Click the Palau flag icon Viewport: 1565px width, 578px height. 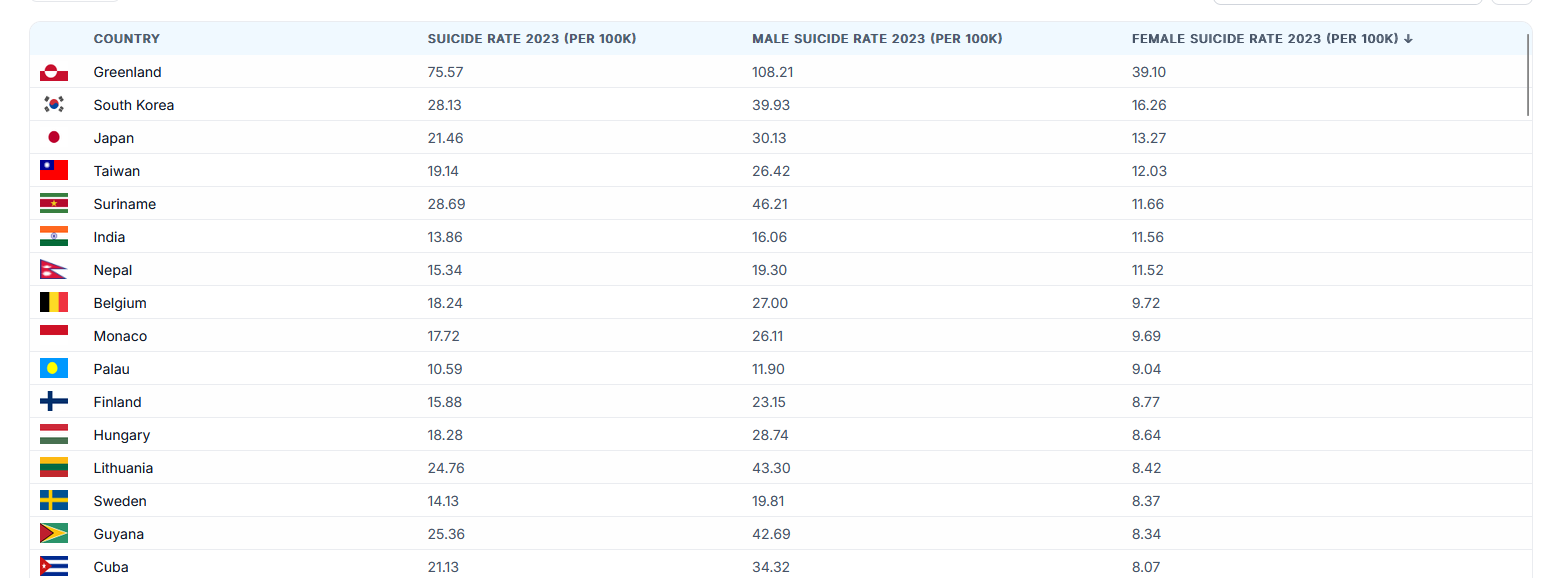[x=54, y=369]
